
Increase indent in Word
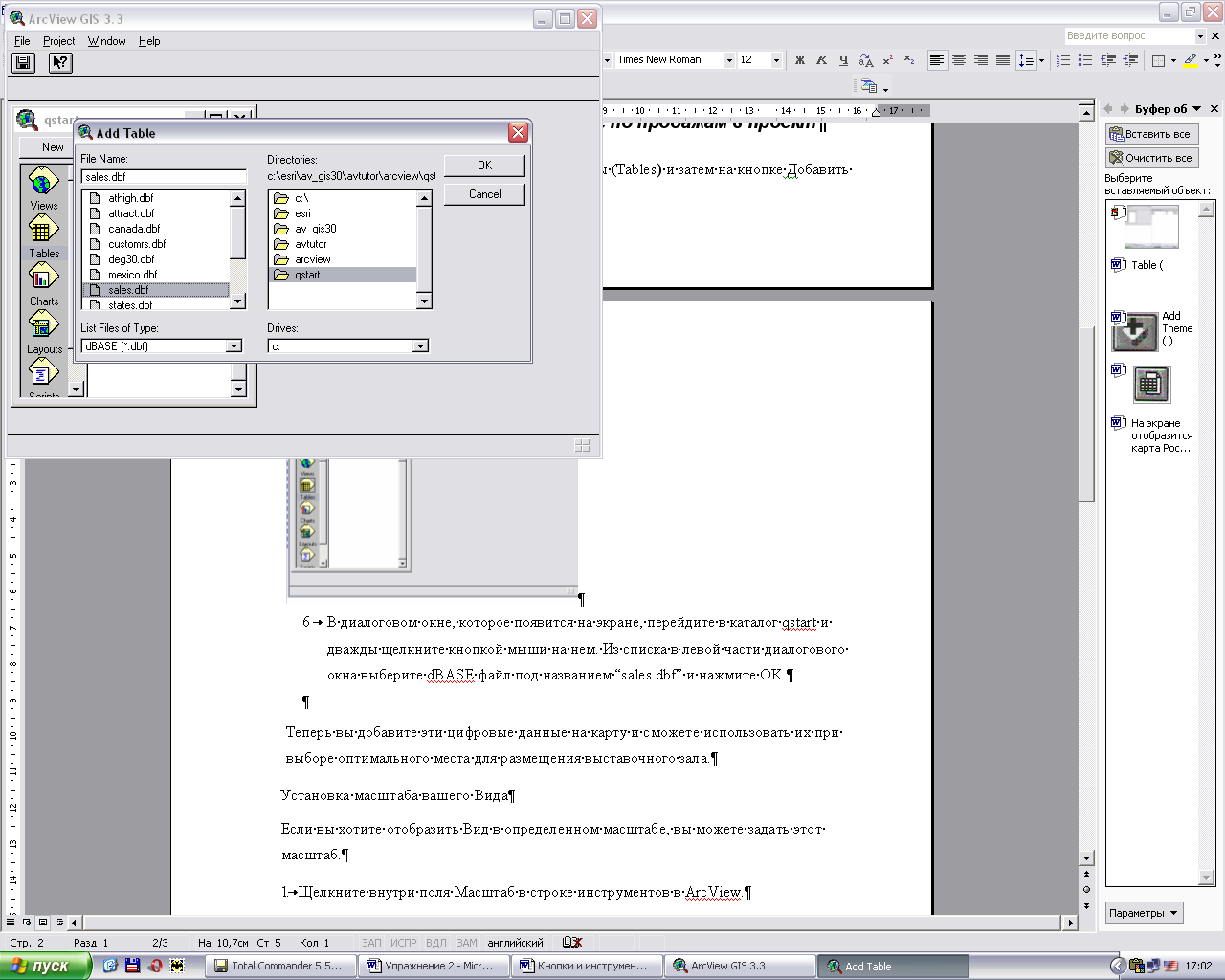coord(1130,59)
